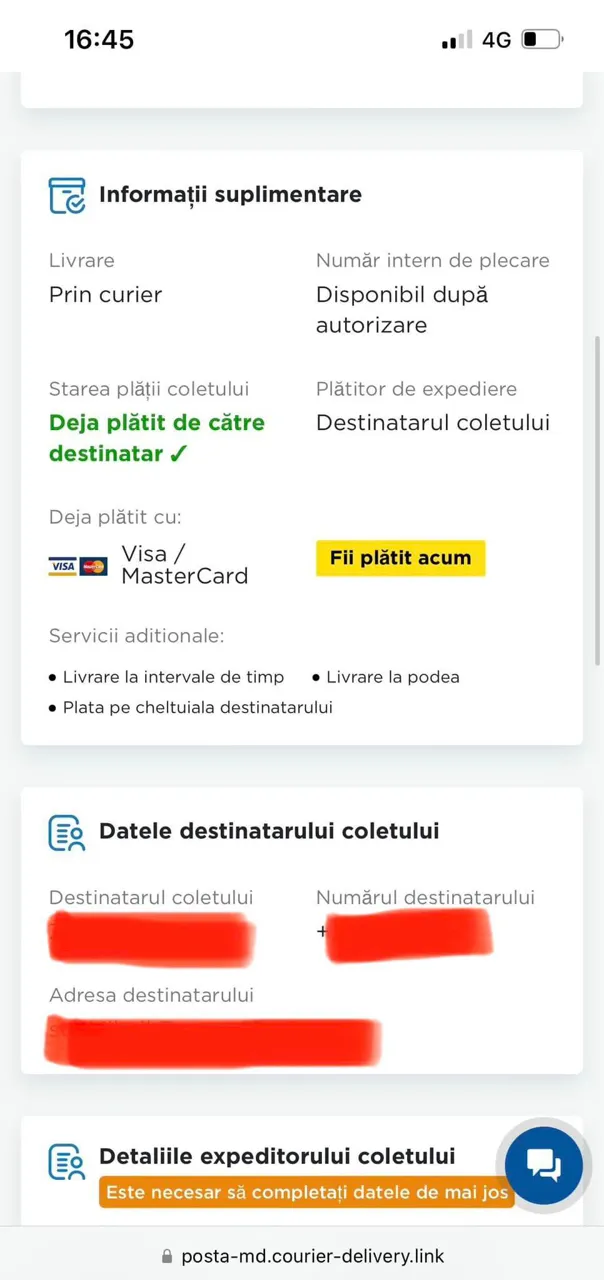This screenshot has width=604, height=1280.
Task: Open the blue live chat bubble
Action: 543,1164
